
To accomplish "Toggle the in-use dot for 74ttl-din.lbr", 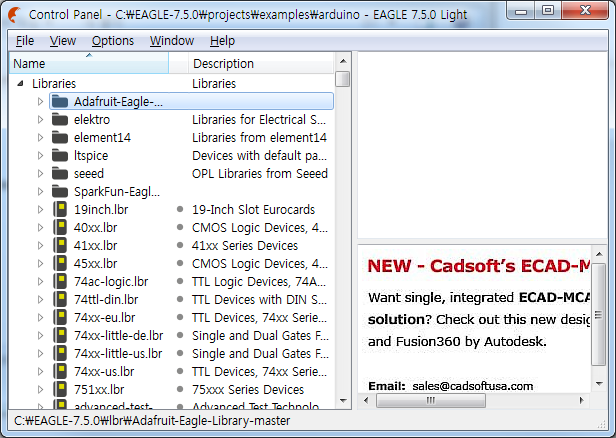I will 180,299.
